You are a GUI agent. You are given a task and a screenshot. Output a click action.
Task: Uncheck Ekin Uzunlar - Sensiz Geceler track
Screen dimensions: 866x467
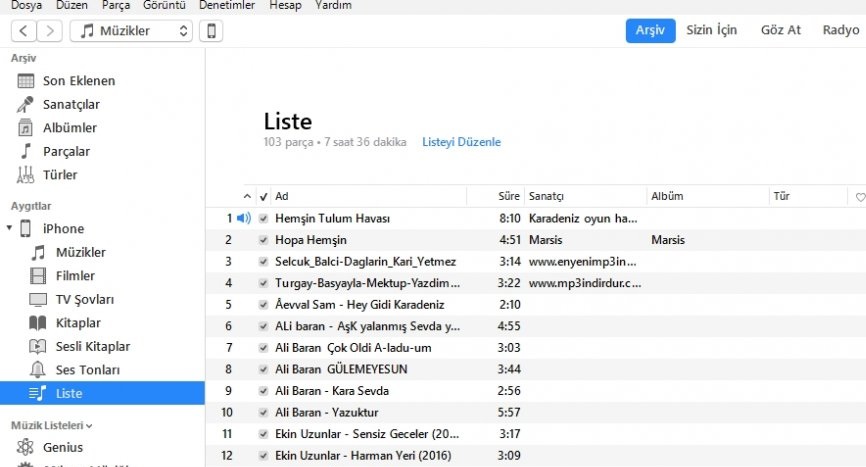coord(263,434)
